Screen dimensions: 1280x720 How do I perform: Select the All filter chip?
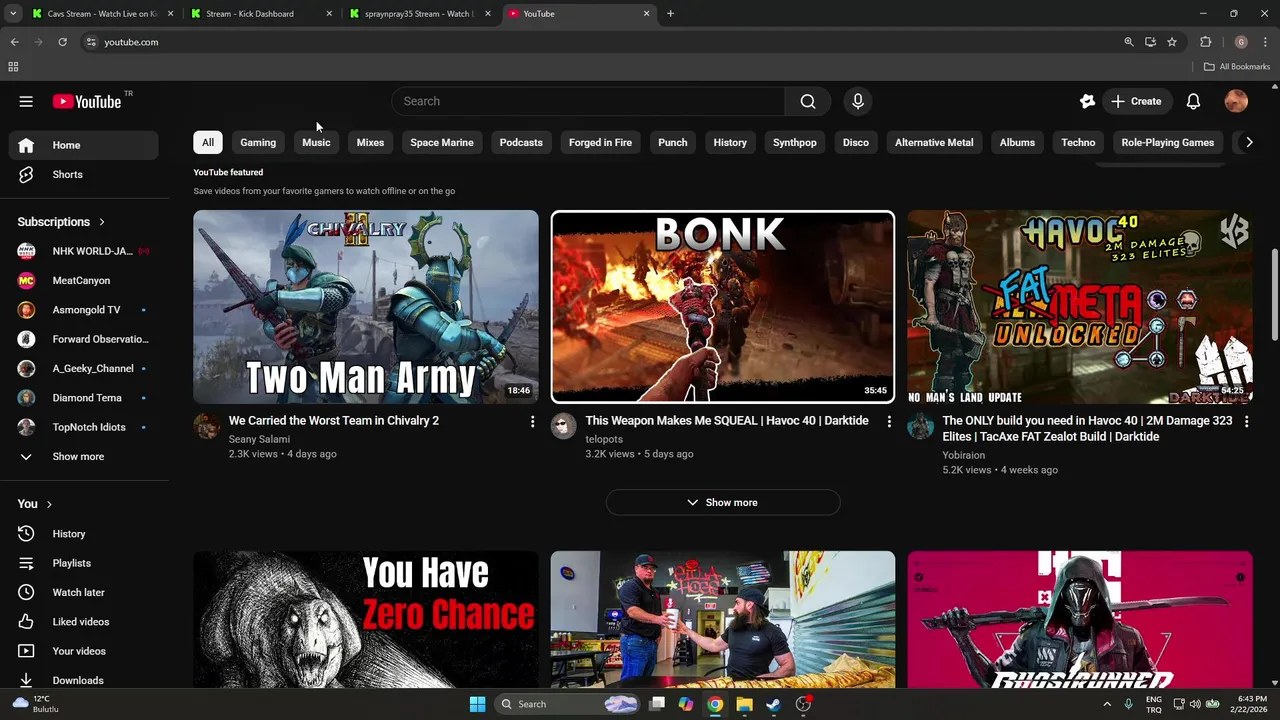coord(208,142)
